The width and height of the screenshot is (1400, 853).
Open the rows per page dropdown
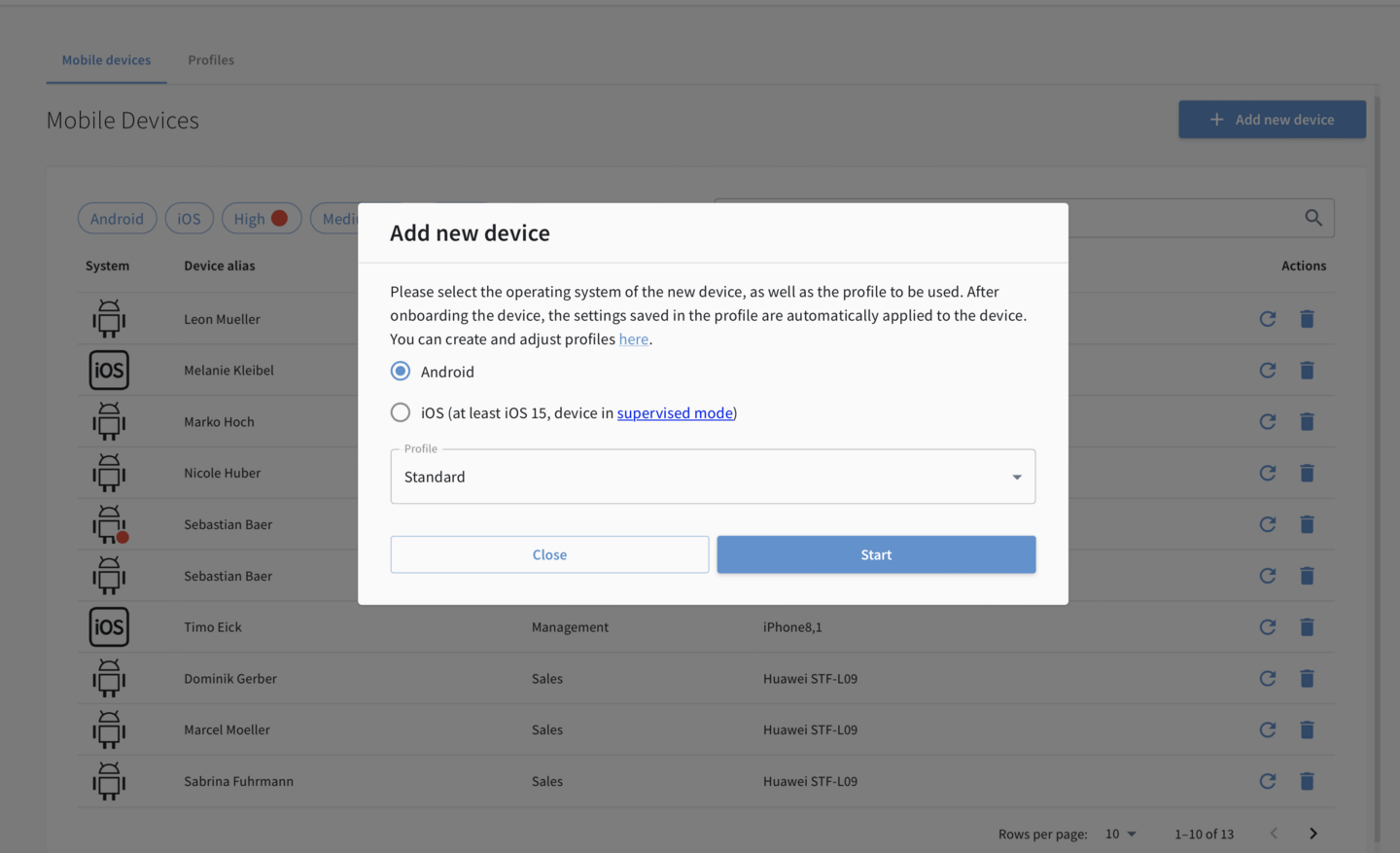coord(1121,834)
